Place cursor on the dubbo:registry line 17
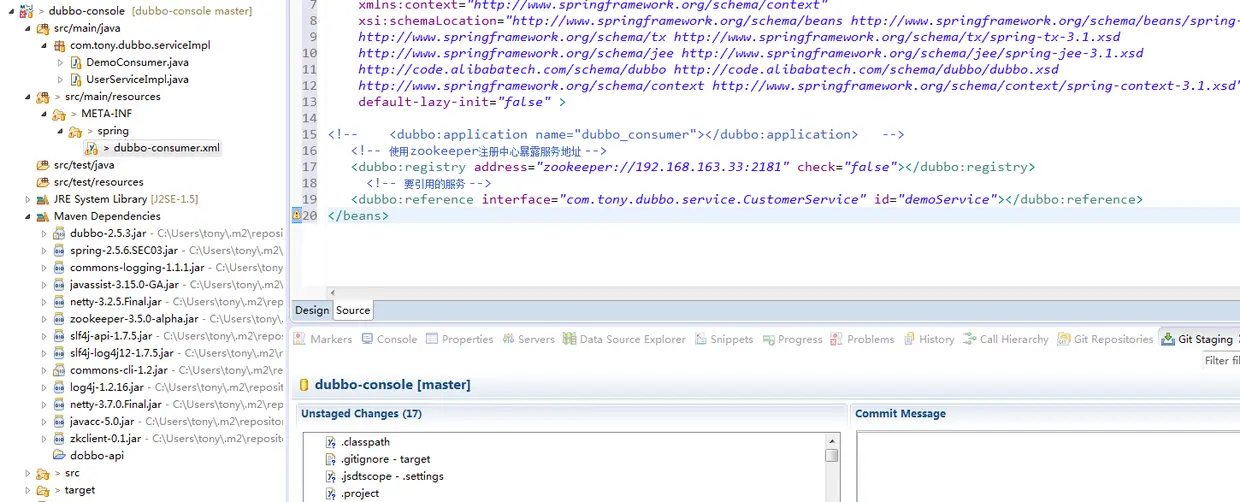 click(693, 167)
